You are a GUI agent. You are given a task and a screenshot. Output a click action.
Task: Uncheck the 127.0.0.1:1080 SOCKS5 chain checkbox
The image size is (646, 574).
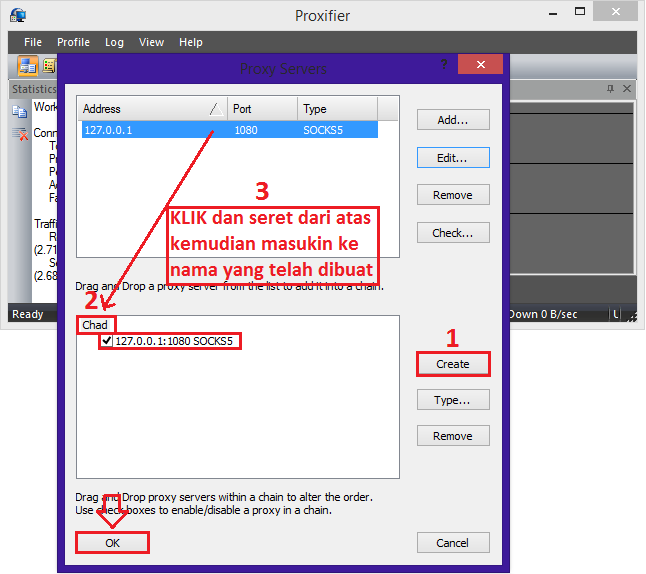click(107, 341)
